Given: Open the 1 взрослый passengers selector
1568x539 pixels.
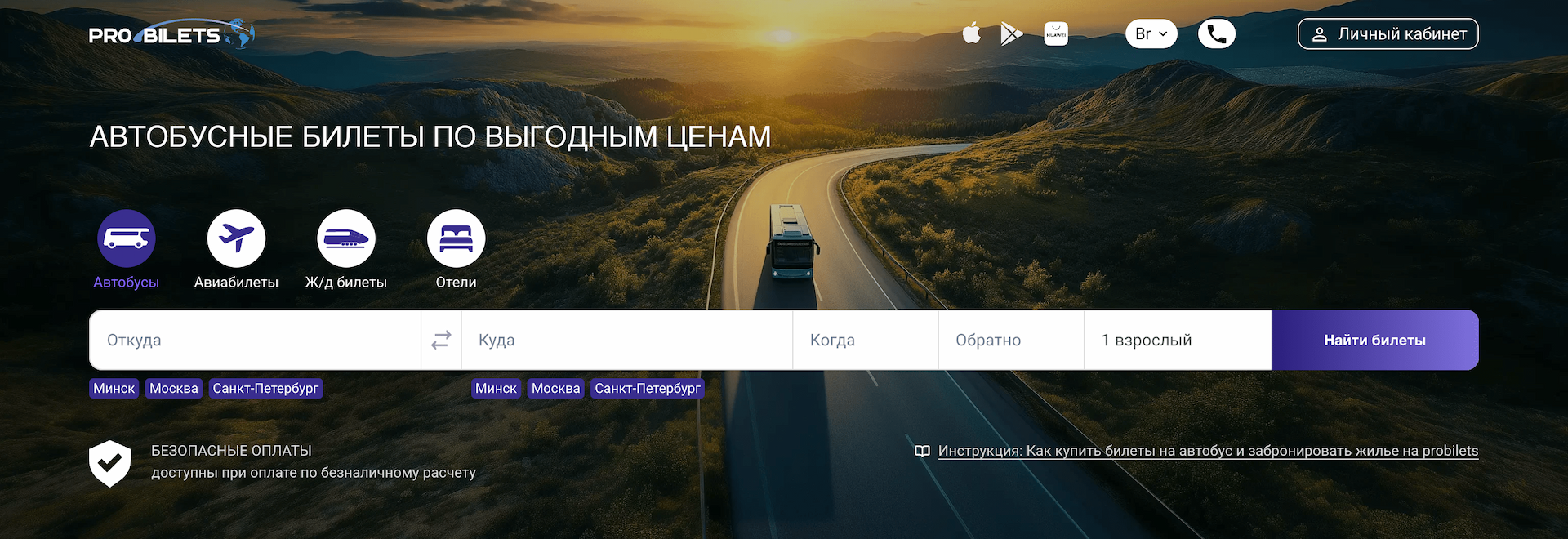Looking at the screenshot, I should click(x=1177, y=340).
